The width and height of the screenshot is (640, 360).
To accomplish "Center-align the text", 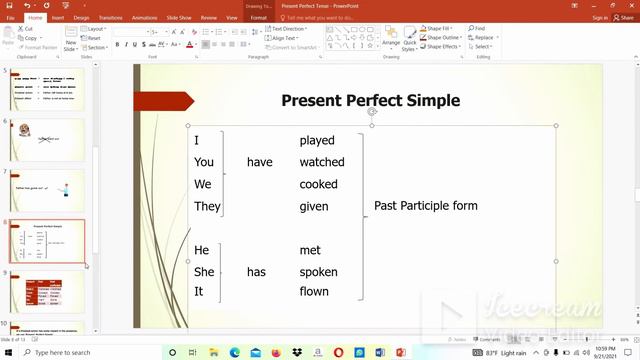I will tap(215, 44).
